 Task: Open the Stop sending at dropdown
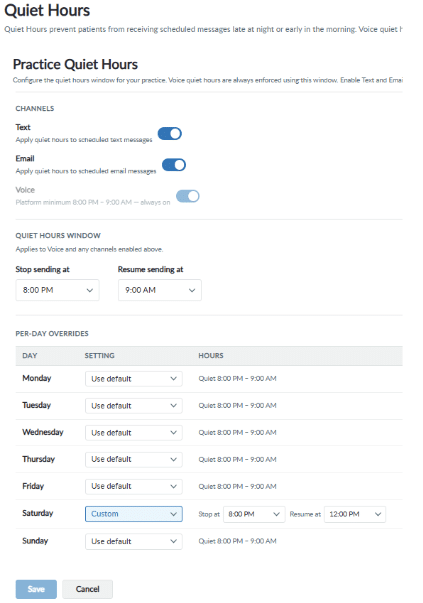pos(58,290)
